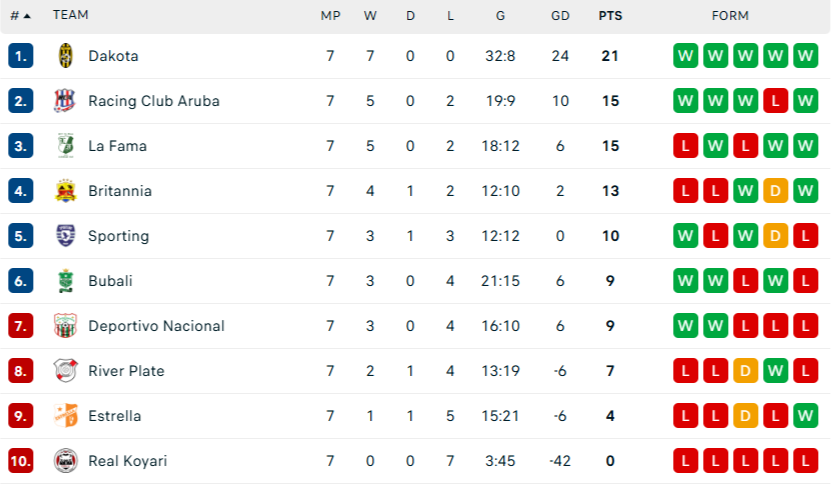This screenshot has width=838, height=492.
Task: Click Britannia's orange draw form badge
Action: 775,191
